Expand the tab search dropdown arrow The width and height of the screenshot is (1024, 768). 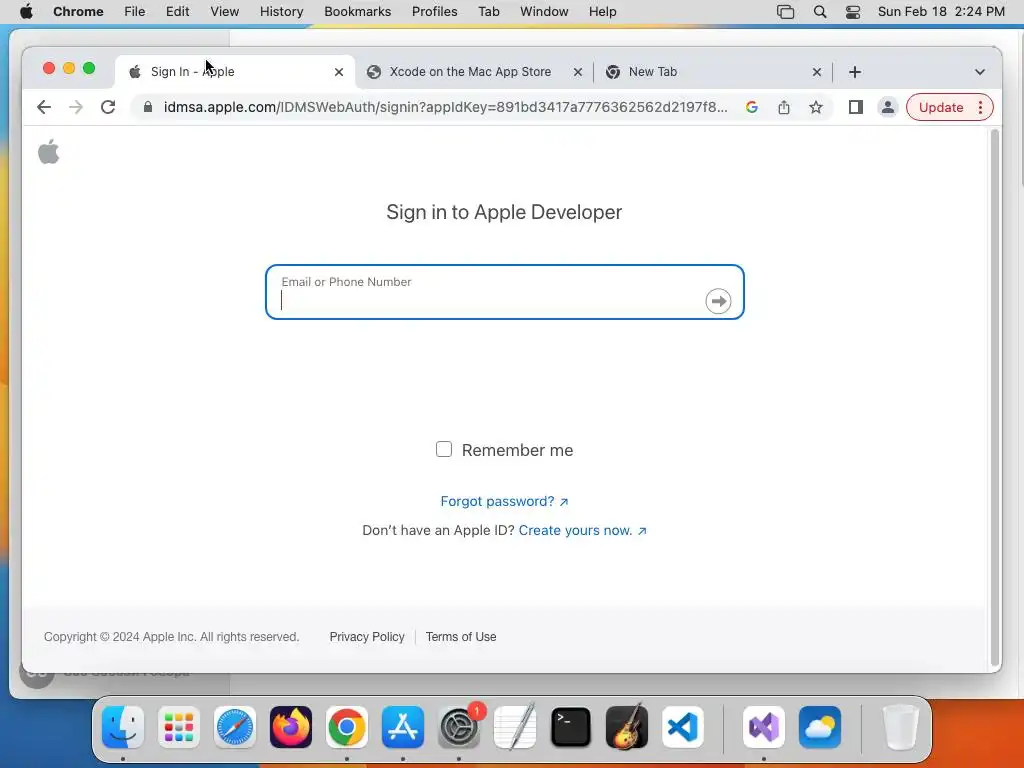tap(980, 72)
